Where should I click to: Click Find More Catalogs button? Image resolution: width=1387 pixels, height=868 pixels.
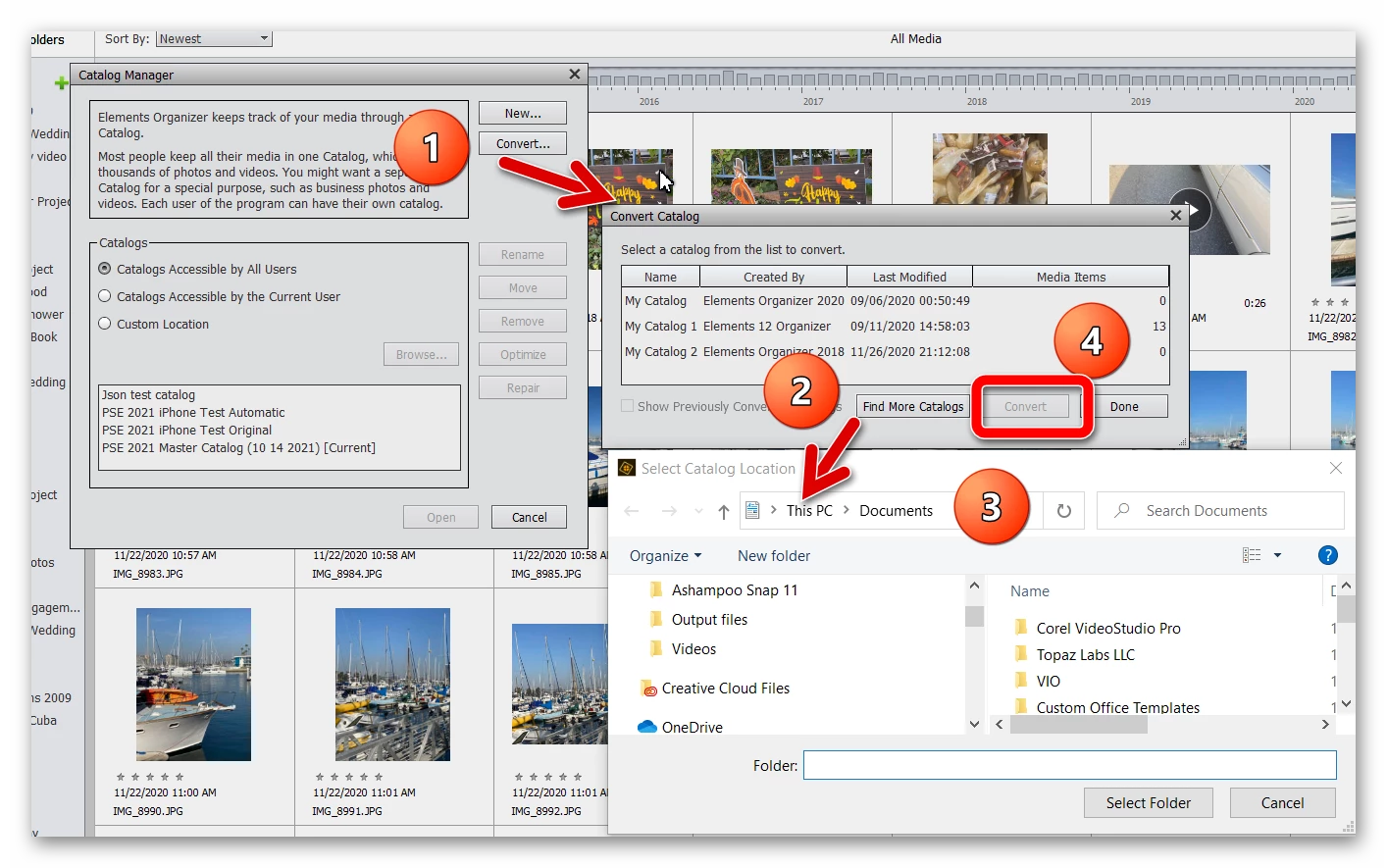[913, 407]
